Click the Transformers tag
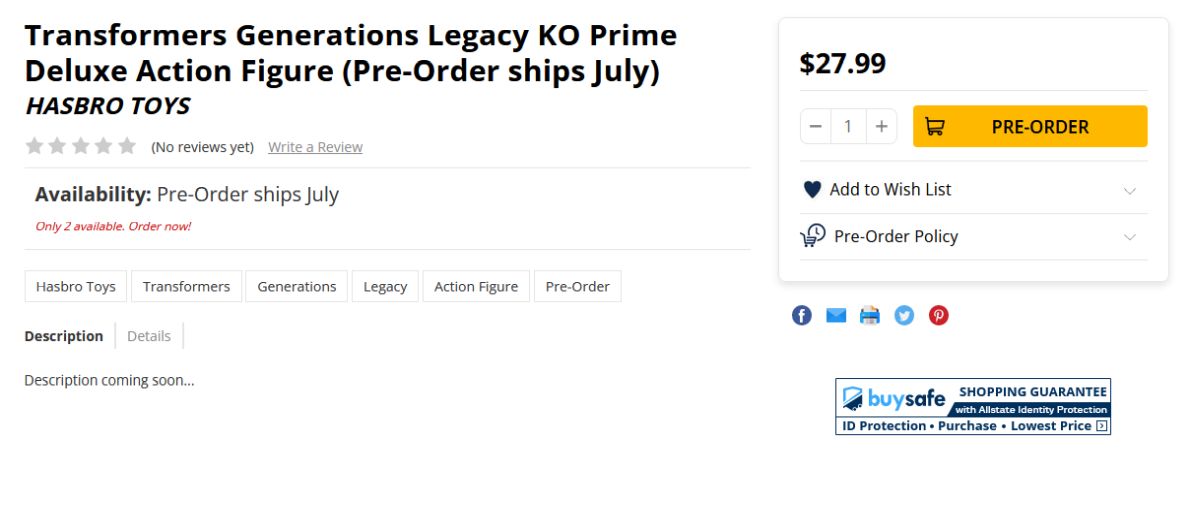Screen dimensions: 1200x510 tap(186, 286)
